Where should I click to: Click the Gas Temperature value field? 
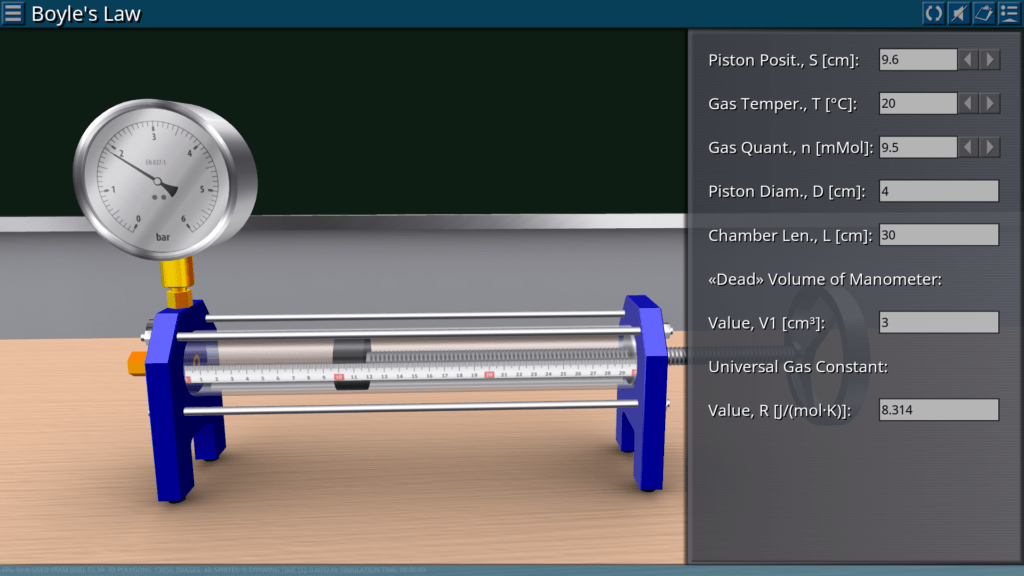917,103
